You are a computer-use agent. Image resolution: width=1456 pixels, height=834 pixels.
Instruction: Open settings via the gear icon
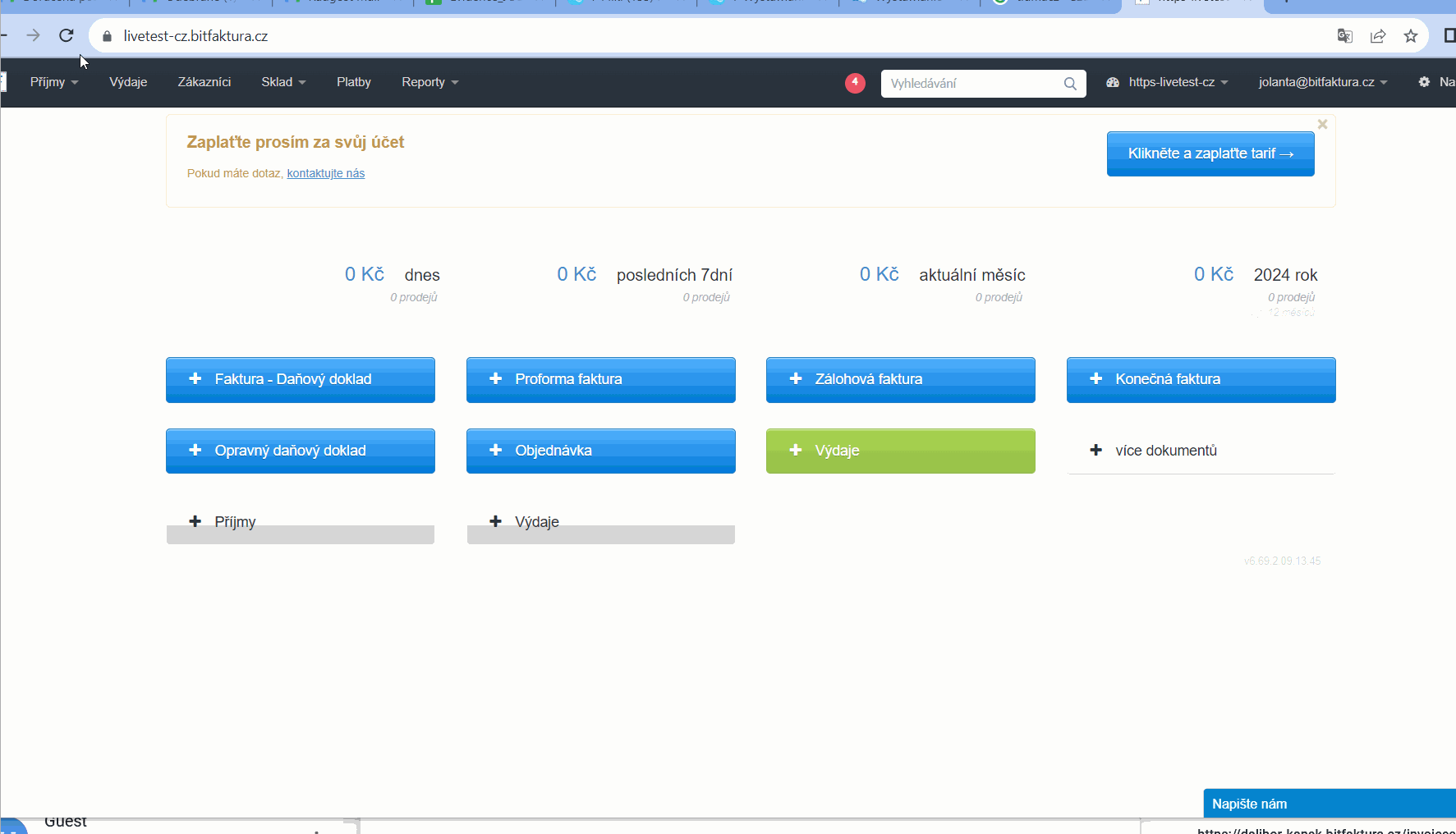(x=1424, y=82)
